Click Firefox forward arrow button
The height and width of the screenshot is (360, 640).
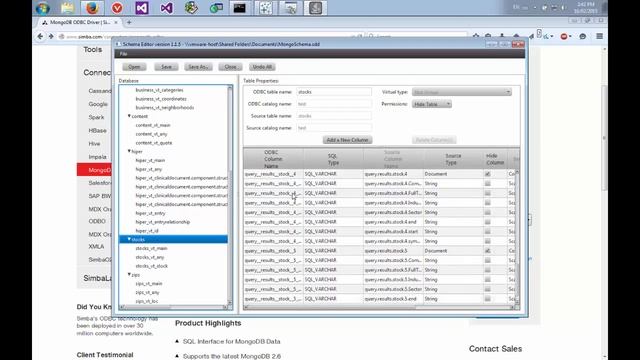point(51,36)
